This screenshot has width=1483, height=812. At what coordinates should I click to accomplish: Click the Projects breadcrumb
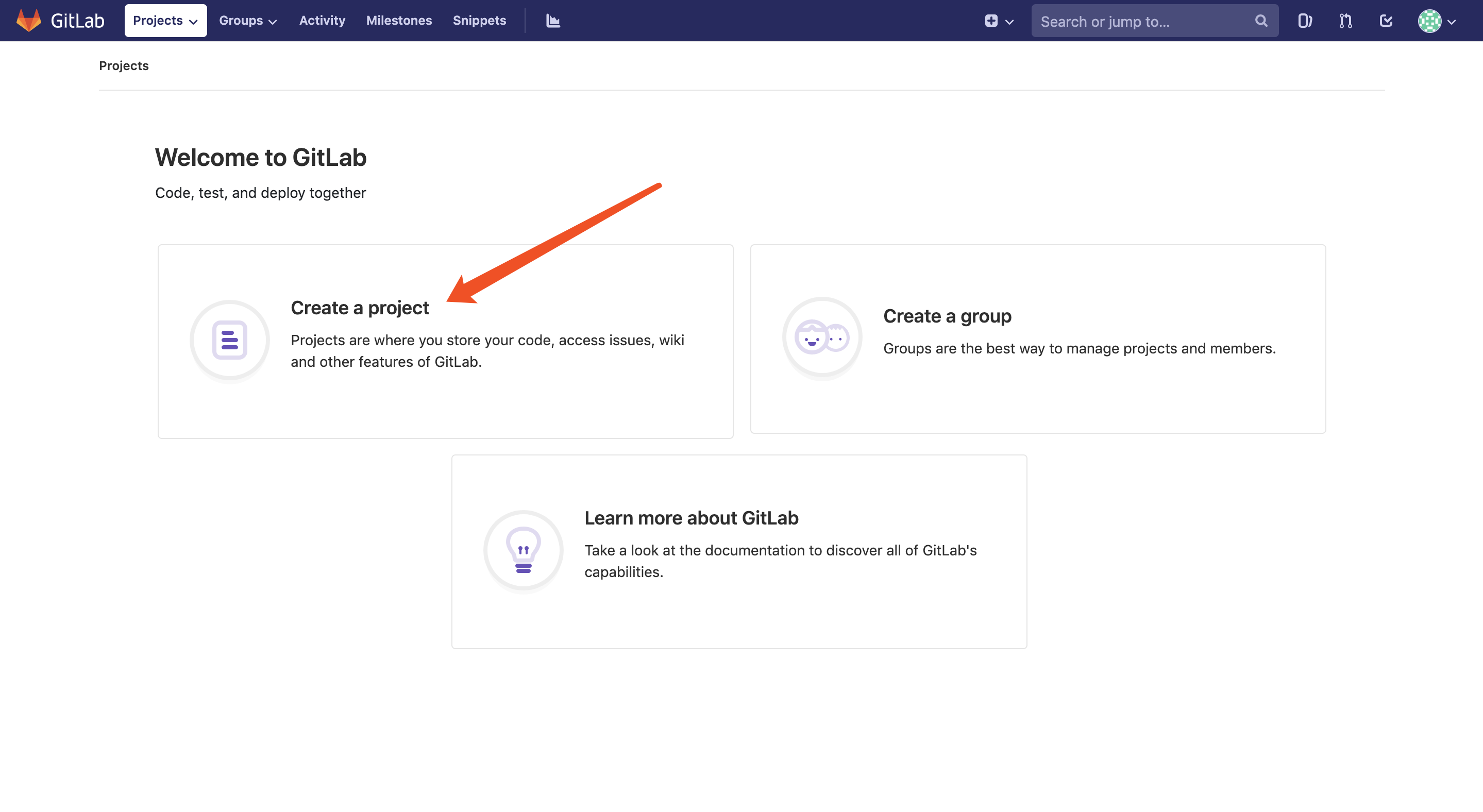click(x=124, y=65)
